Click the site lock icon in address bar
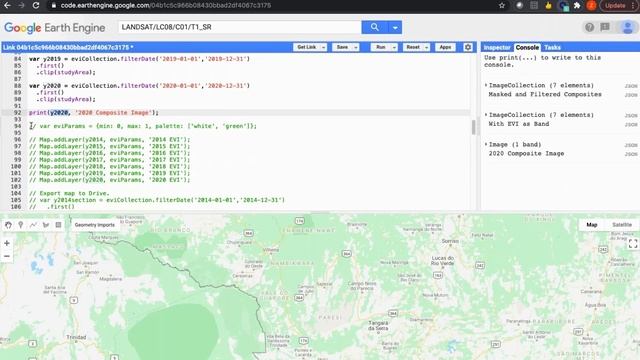 point(53,6)
